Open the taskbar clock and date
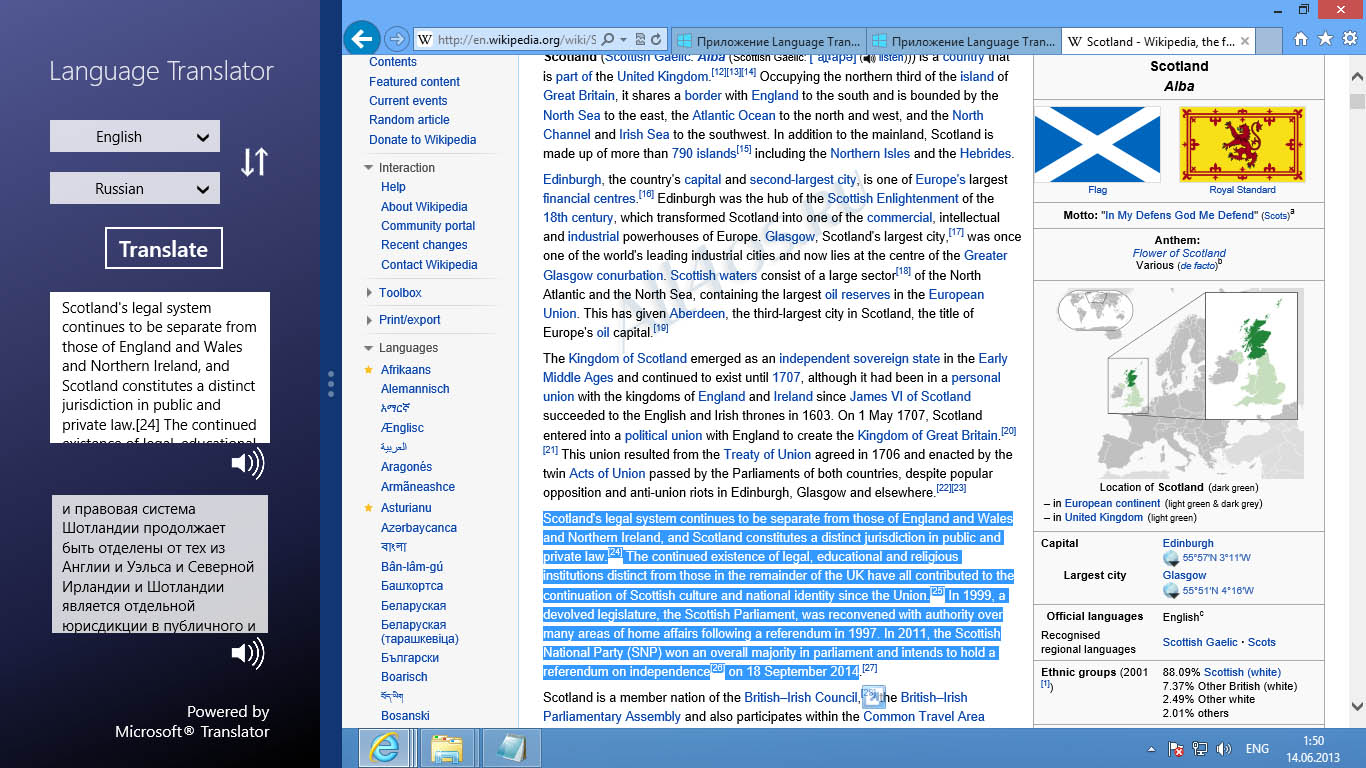1366x768 pixels. [1314, 749]
